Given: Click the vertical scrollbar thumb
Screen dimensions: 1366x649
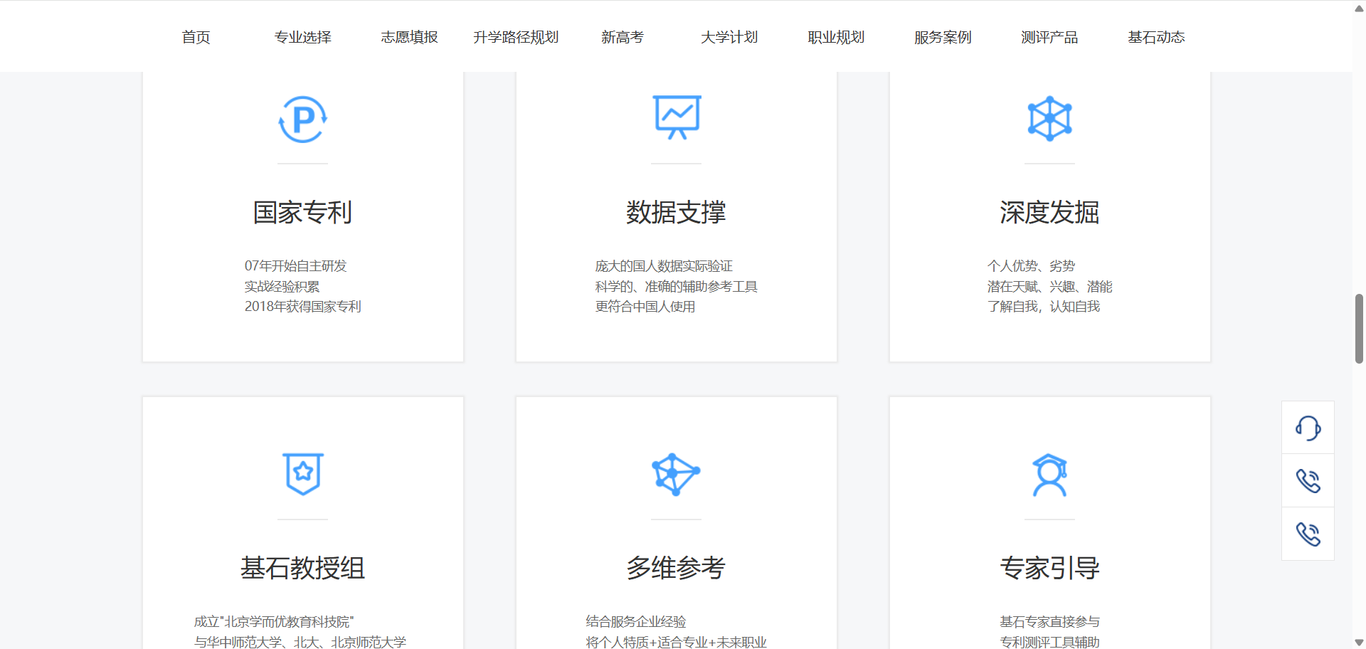Looking at the screenshot, I should point(1359,329).
